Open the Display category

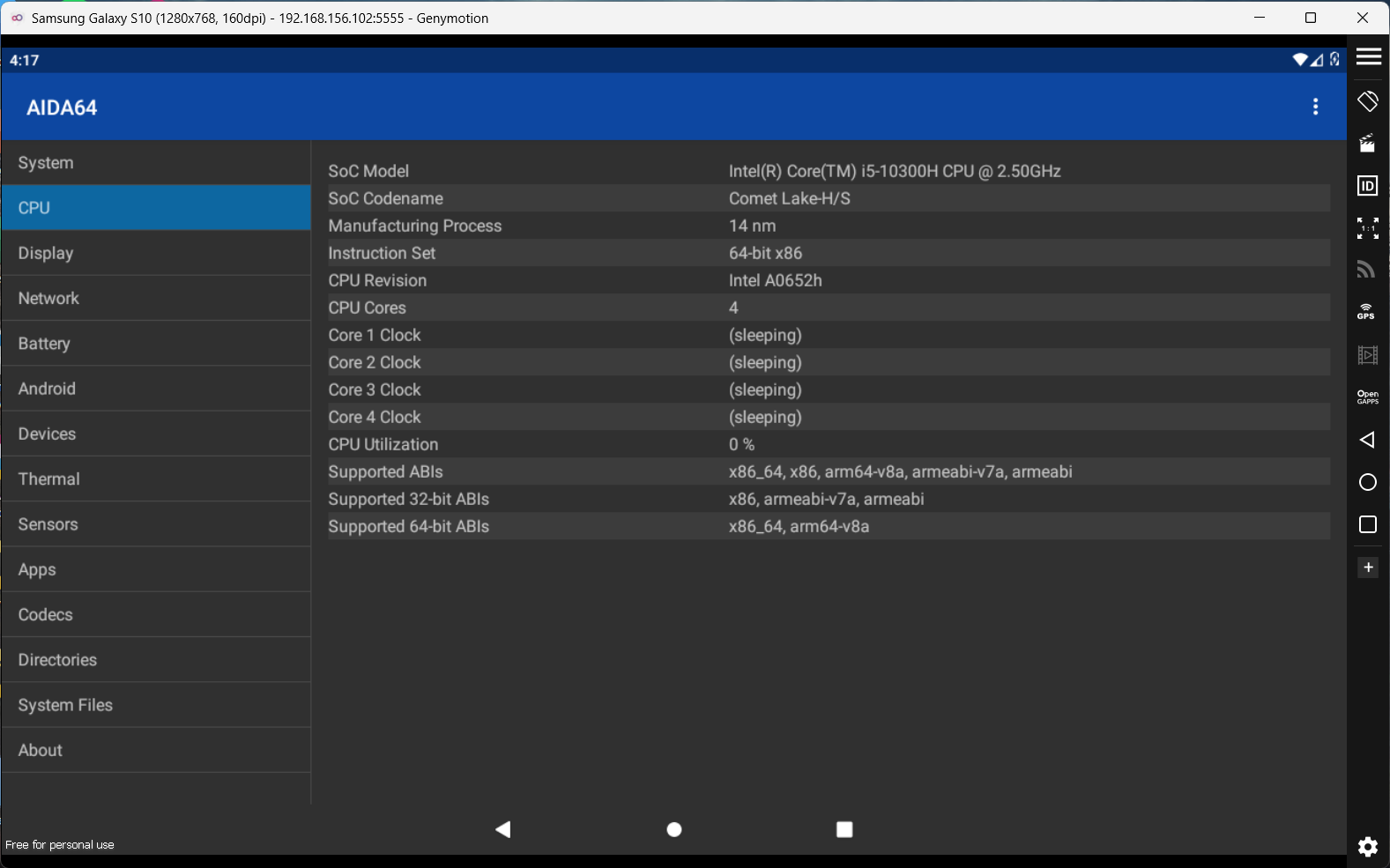(156, 253)
